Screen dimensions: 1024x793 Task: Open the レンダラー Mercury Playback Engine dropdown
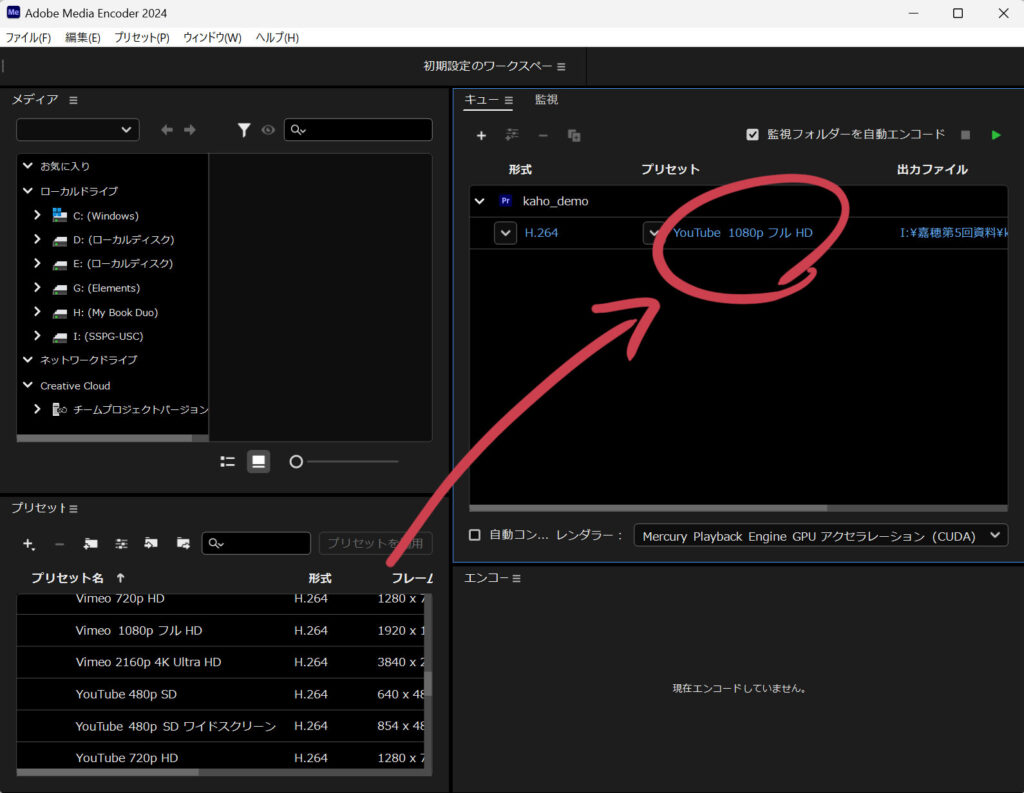(x=820, y=536)
